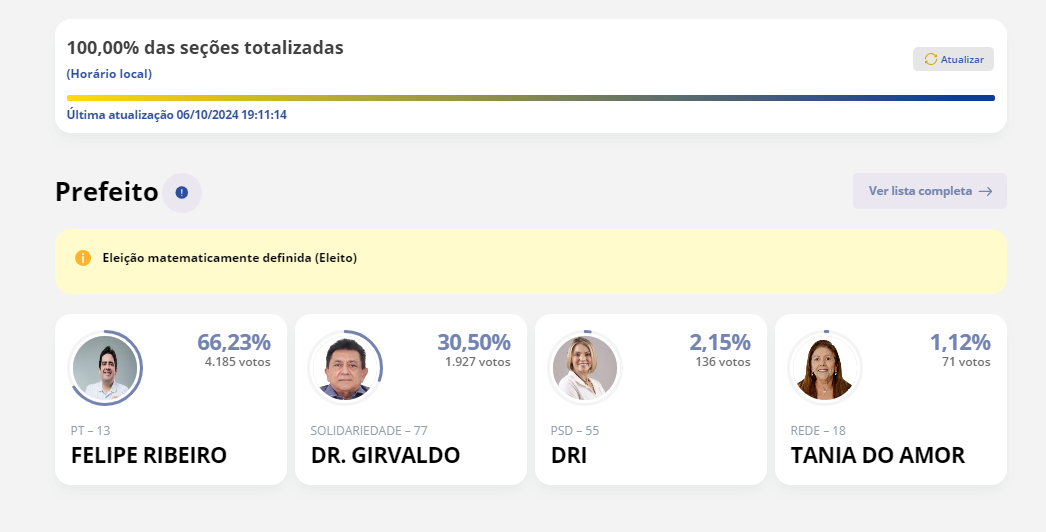Click the 30,50% vote percentage
Image resolution: width=1046 pixels, height=532 pixels.
pyautogui.click(x=473, y=342)
